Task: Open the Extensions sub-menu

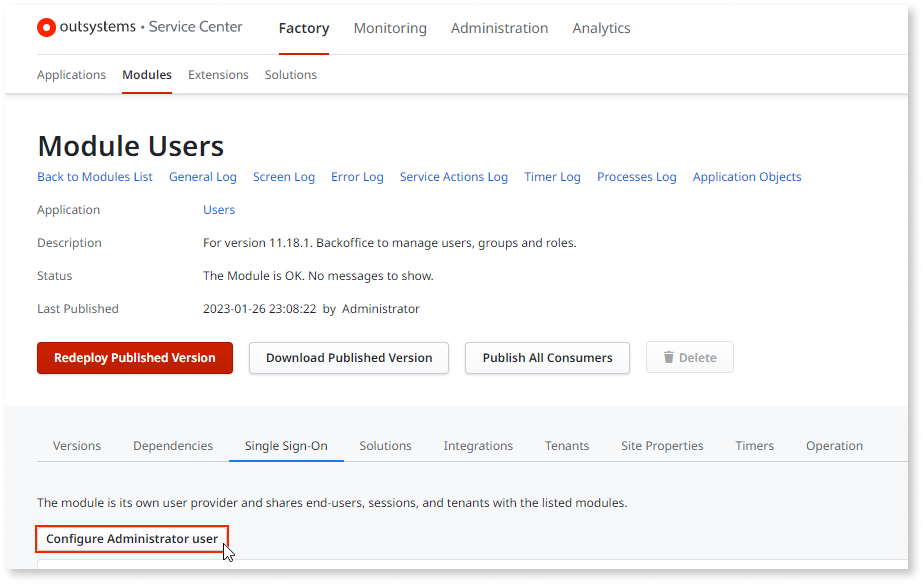Action: 218,75
